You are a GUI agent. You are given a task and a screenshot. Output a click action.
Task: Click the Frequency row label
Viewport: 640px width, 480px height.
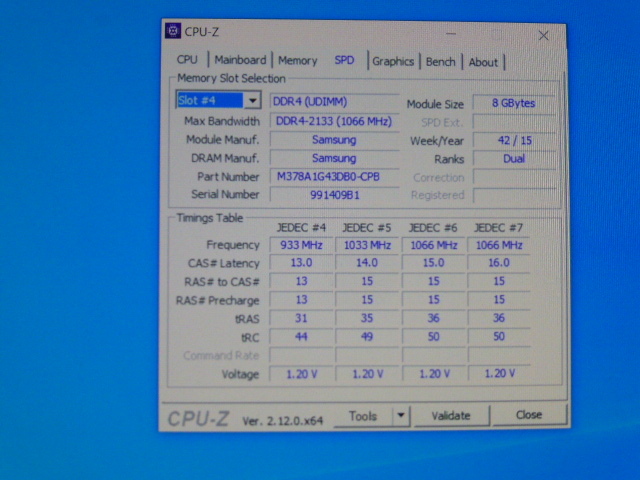tap(233, 245)
